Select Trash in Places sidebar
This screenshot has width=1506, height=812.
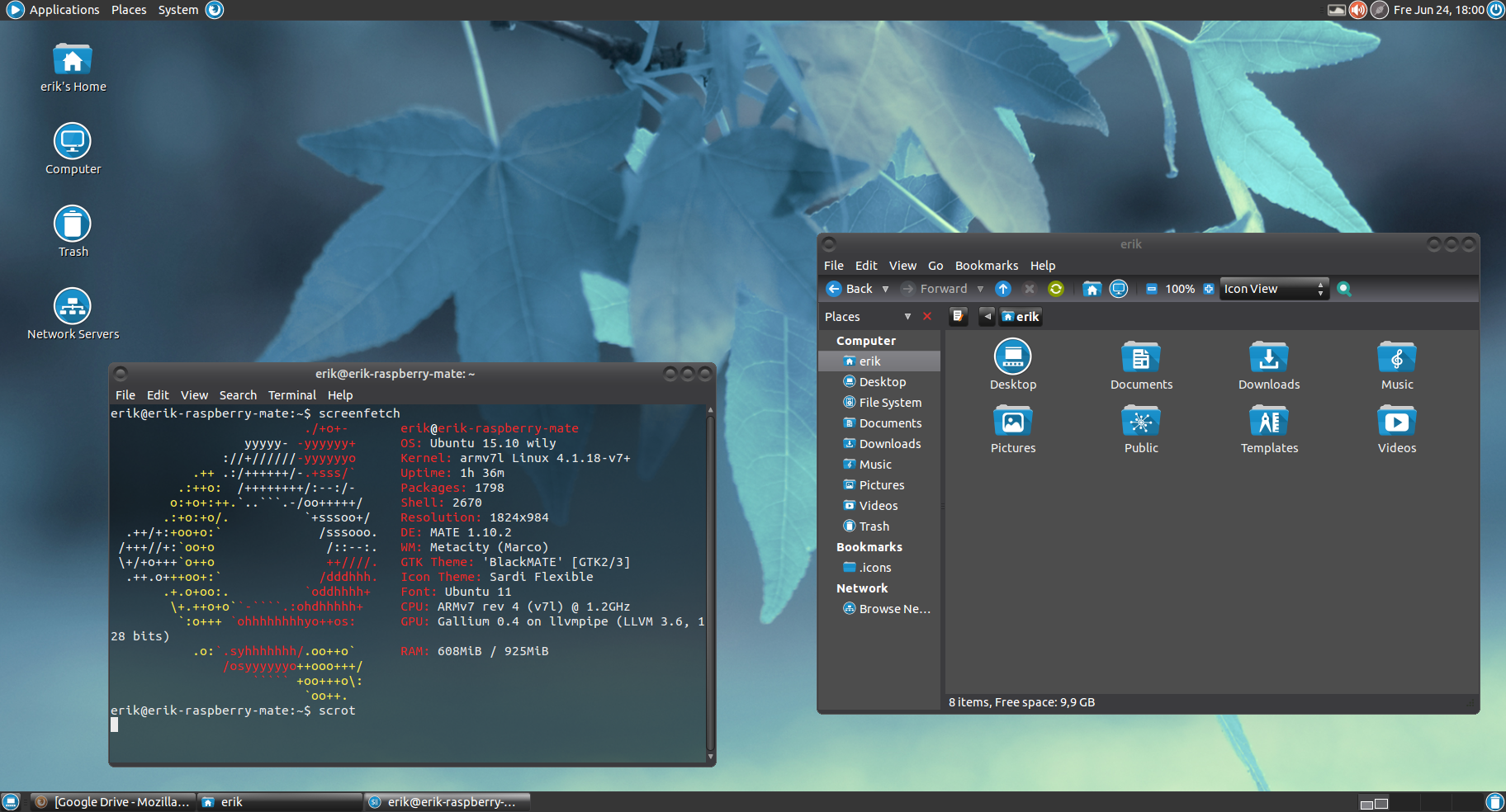(x=879, y=526)
